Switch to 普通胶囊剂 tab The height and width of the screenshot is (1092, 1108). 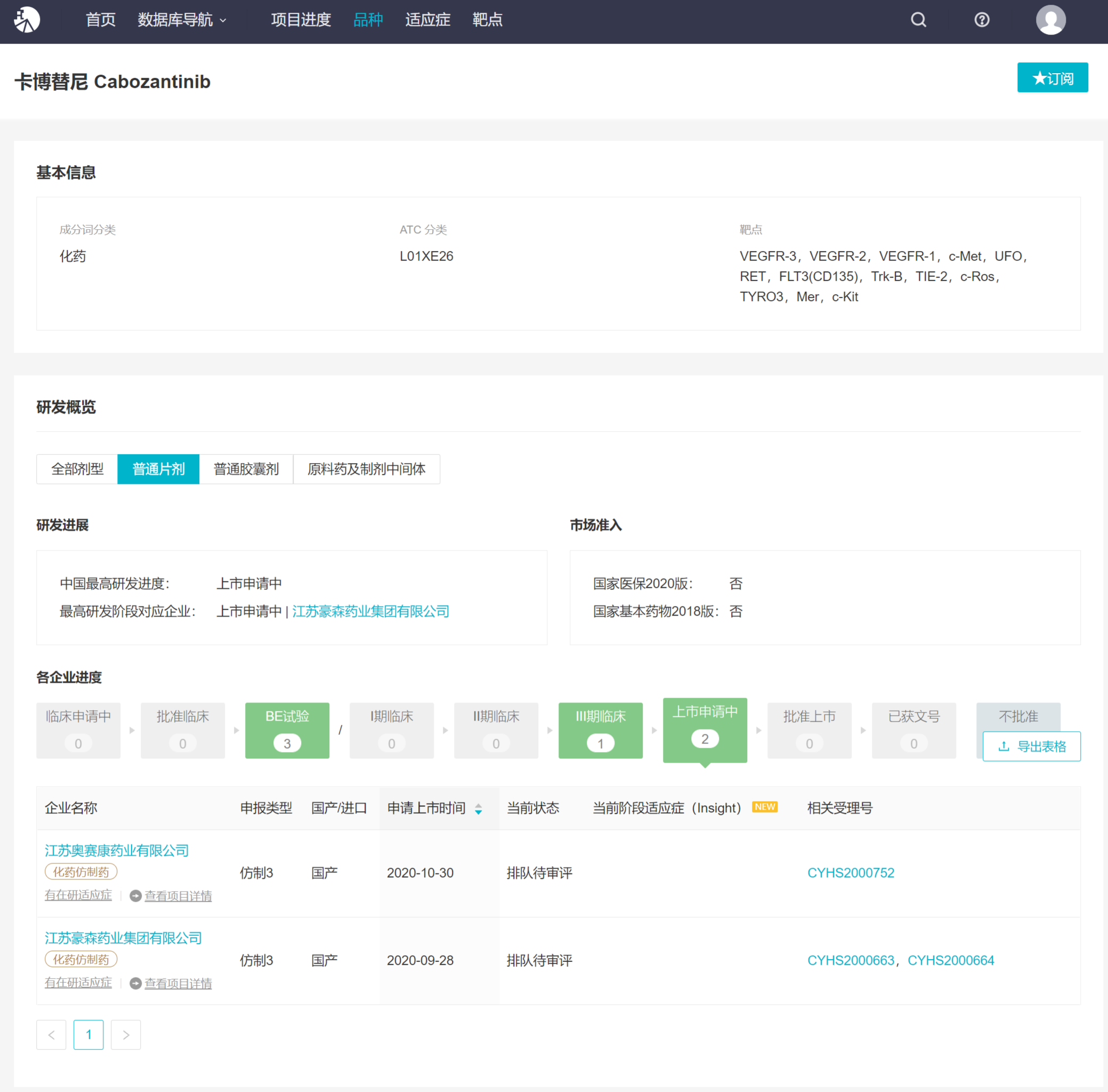click(246, 469)
